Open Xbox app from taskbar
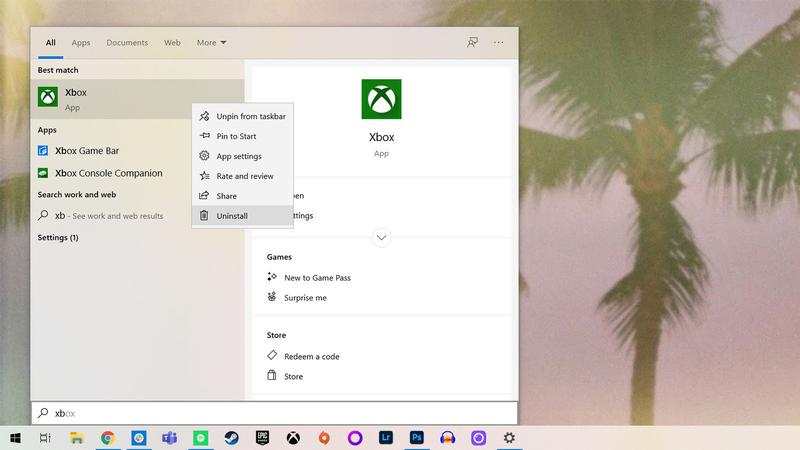This screenshot has width=800, height=450. click(x=293, y=438)
